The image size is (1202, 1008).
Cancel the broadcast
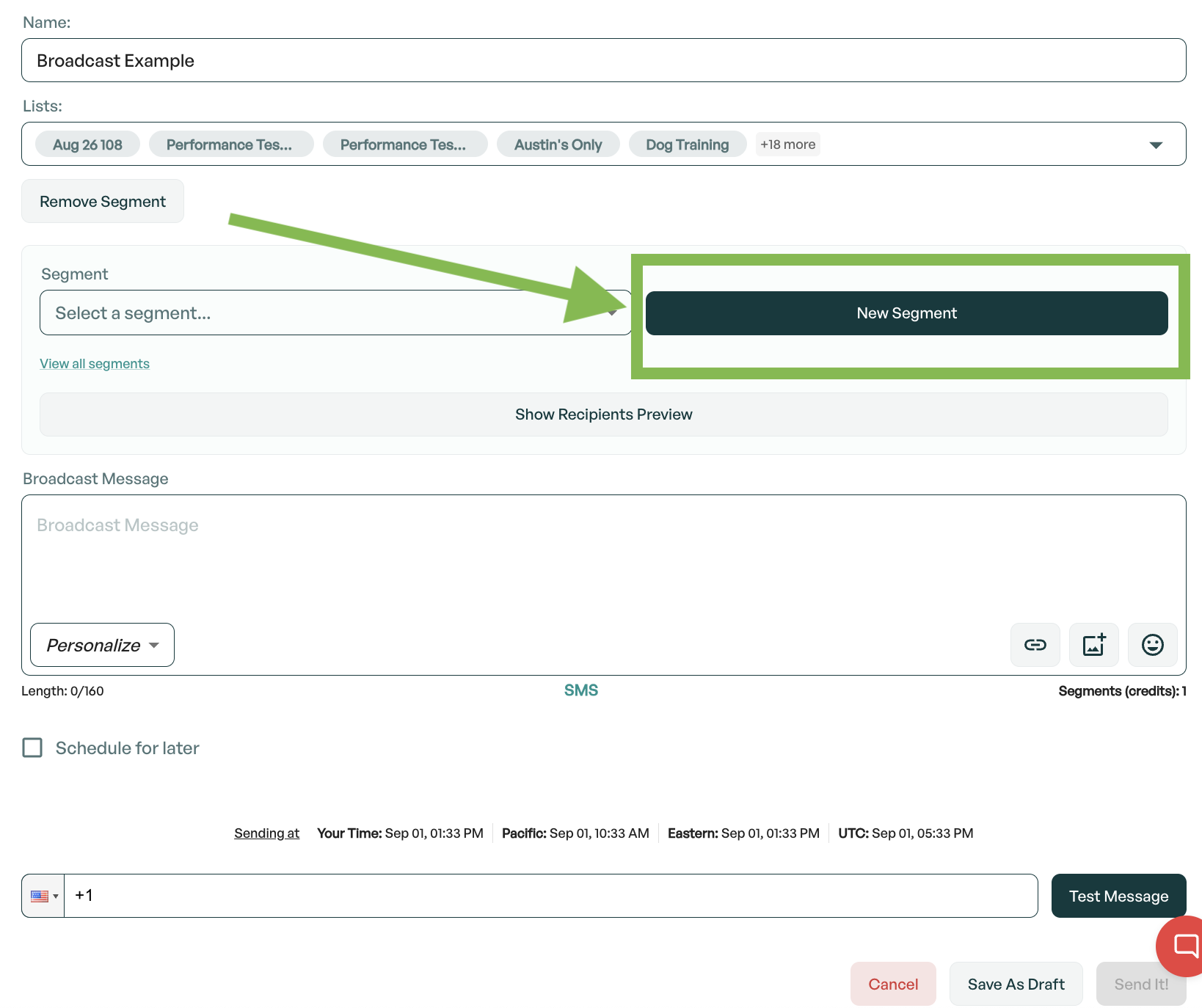pyautogui.click(x=893, y=984)
